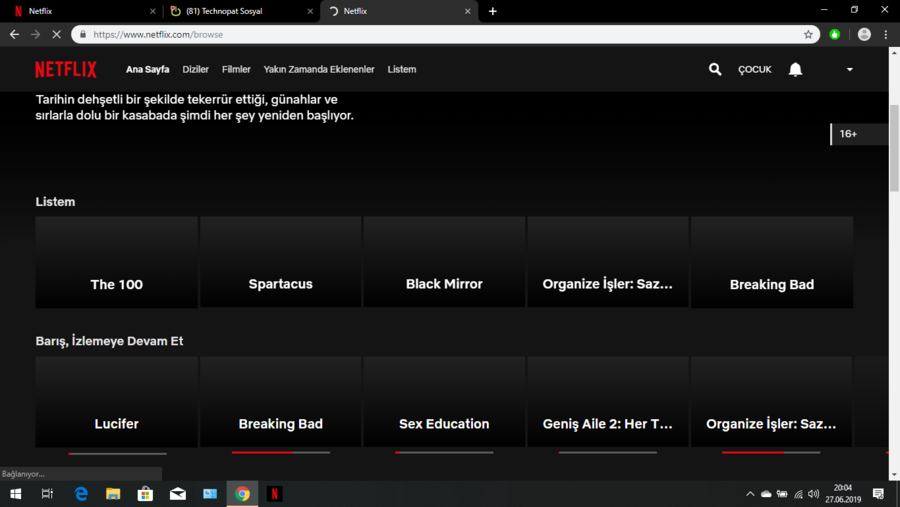Viewport: 900px width, 507px height.
Task: Go forward in browser history
Action: tap(36, 34)
